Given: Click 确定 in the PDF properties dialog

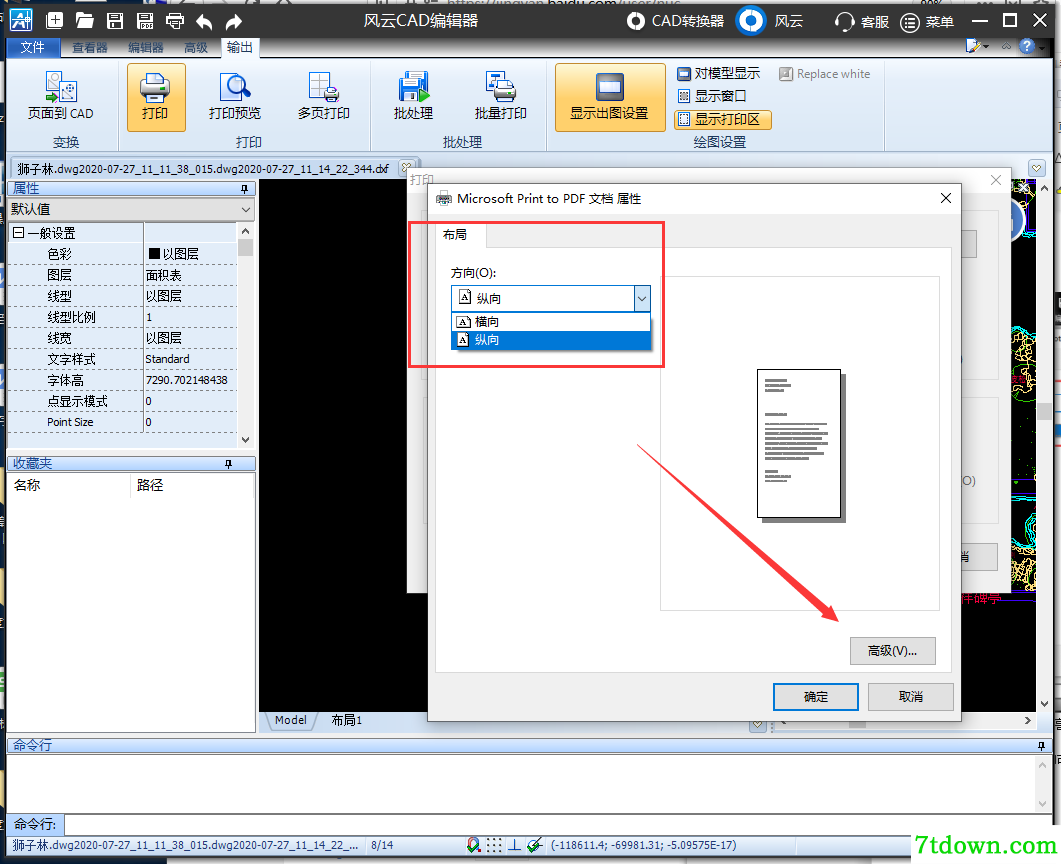Looking at the screenshot, I should (x=815, y=696).
